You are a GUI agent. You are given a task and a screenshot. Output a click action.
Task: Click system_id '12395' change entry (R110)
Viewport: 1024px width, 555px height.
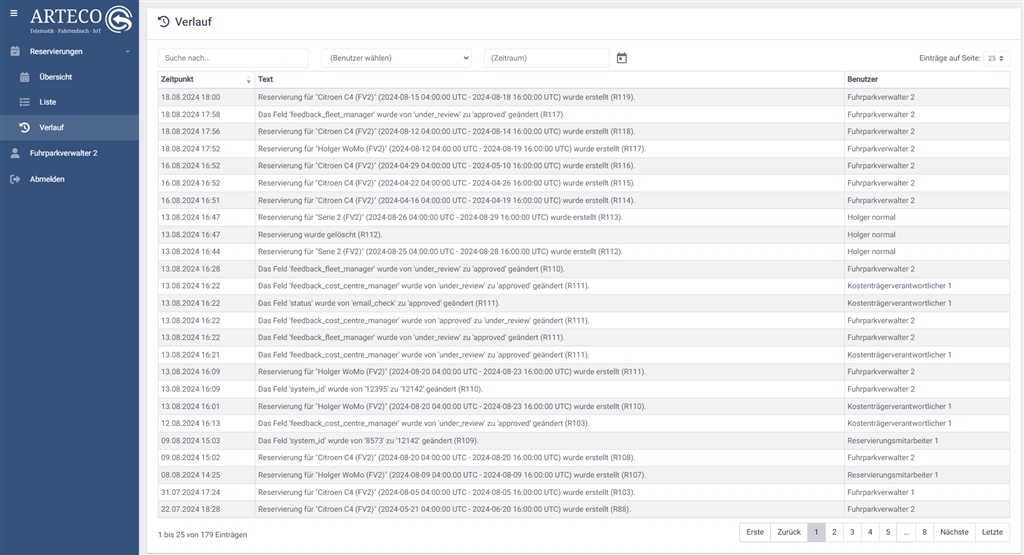coord(370,389)
